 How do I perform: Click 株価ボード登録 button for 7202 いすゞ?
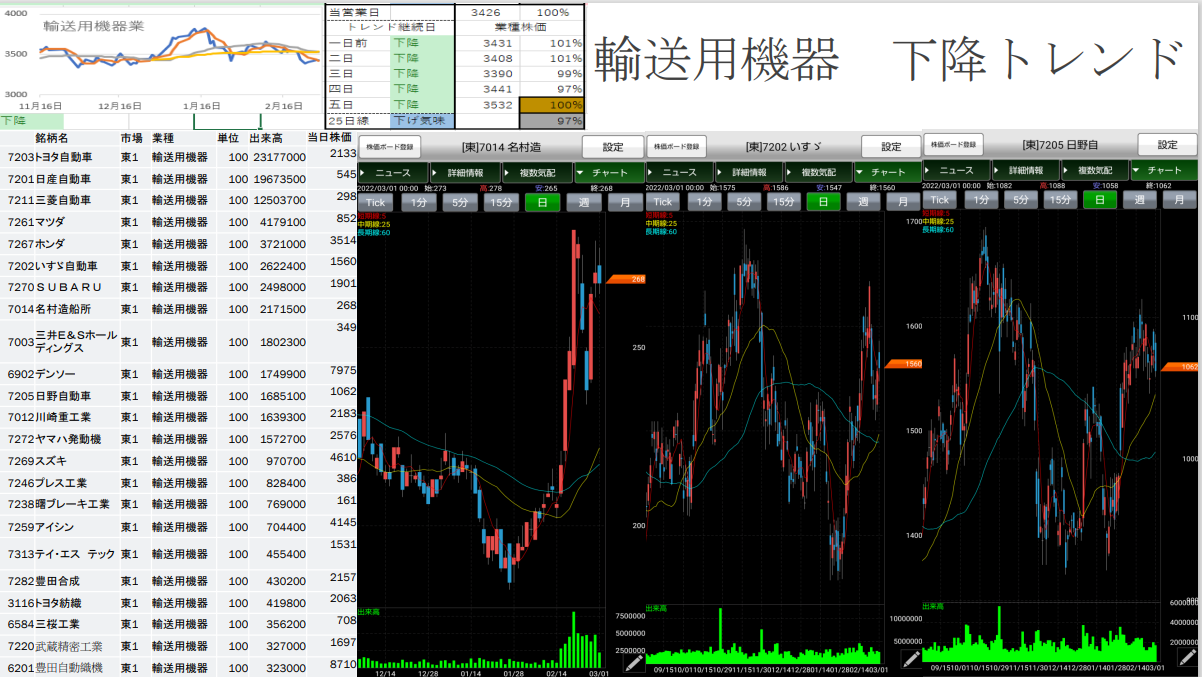(678, 147)
